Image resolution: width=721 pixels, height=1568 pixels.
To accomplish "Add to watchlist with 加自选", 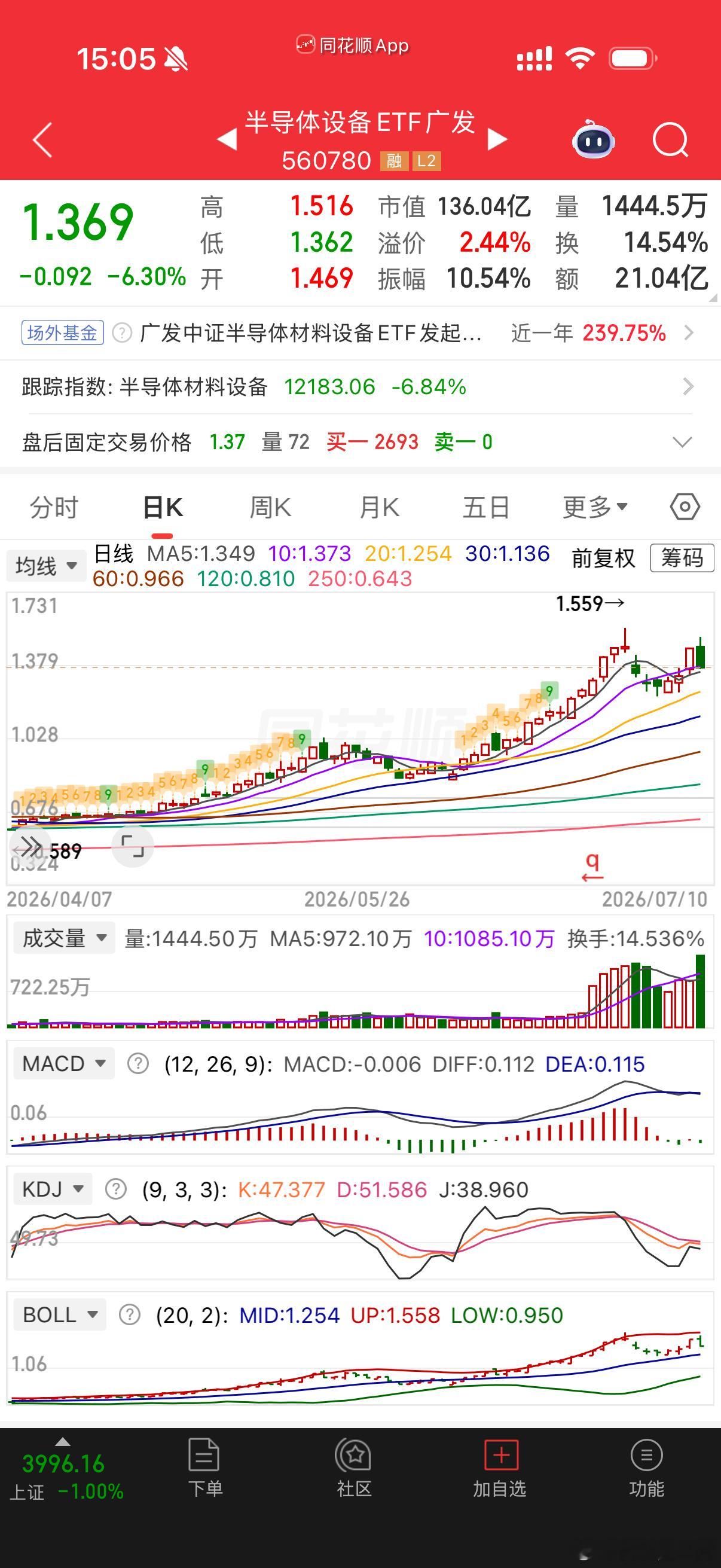I will click(500, 1468).
